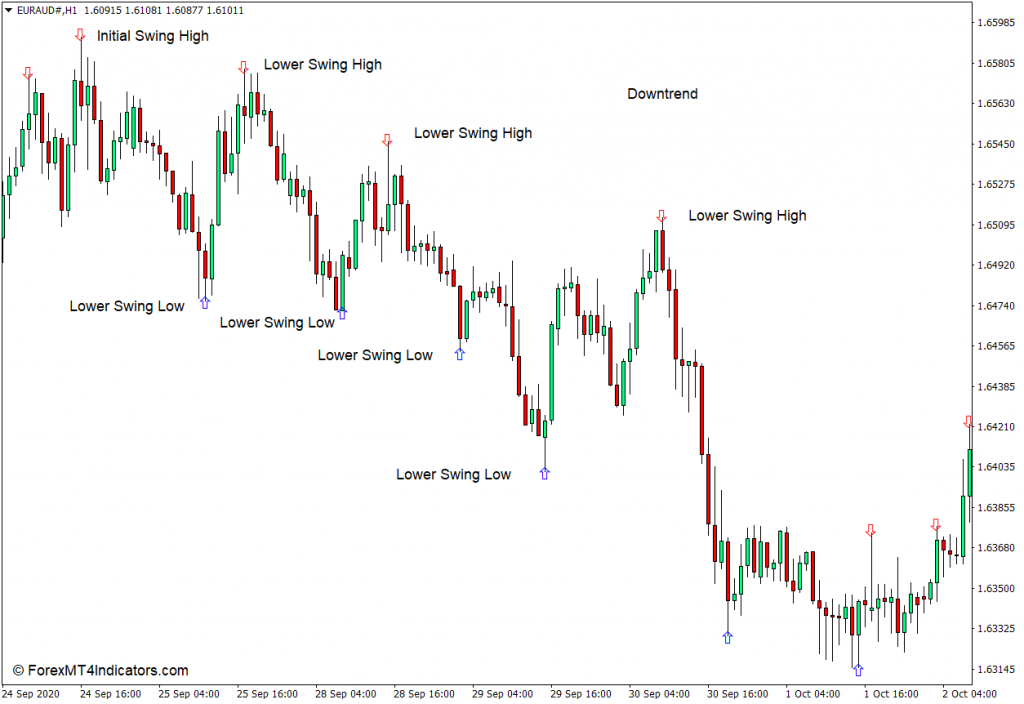Click time axis label '1 Oct 16:00'

[891, 694]
